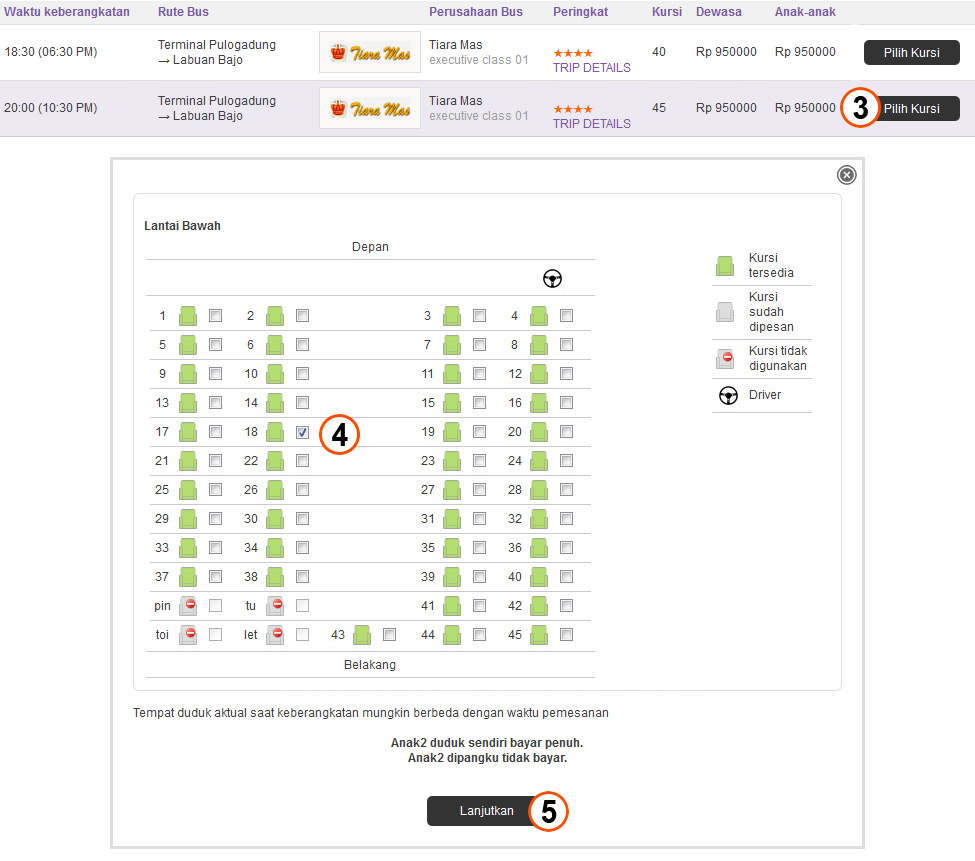This screenshot has width=975, height=861.
Task: Click the seat count 40 in the 18:30 row
Action: 658,52
